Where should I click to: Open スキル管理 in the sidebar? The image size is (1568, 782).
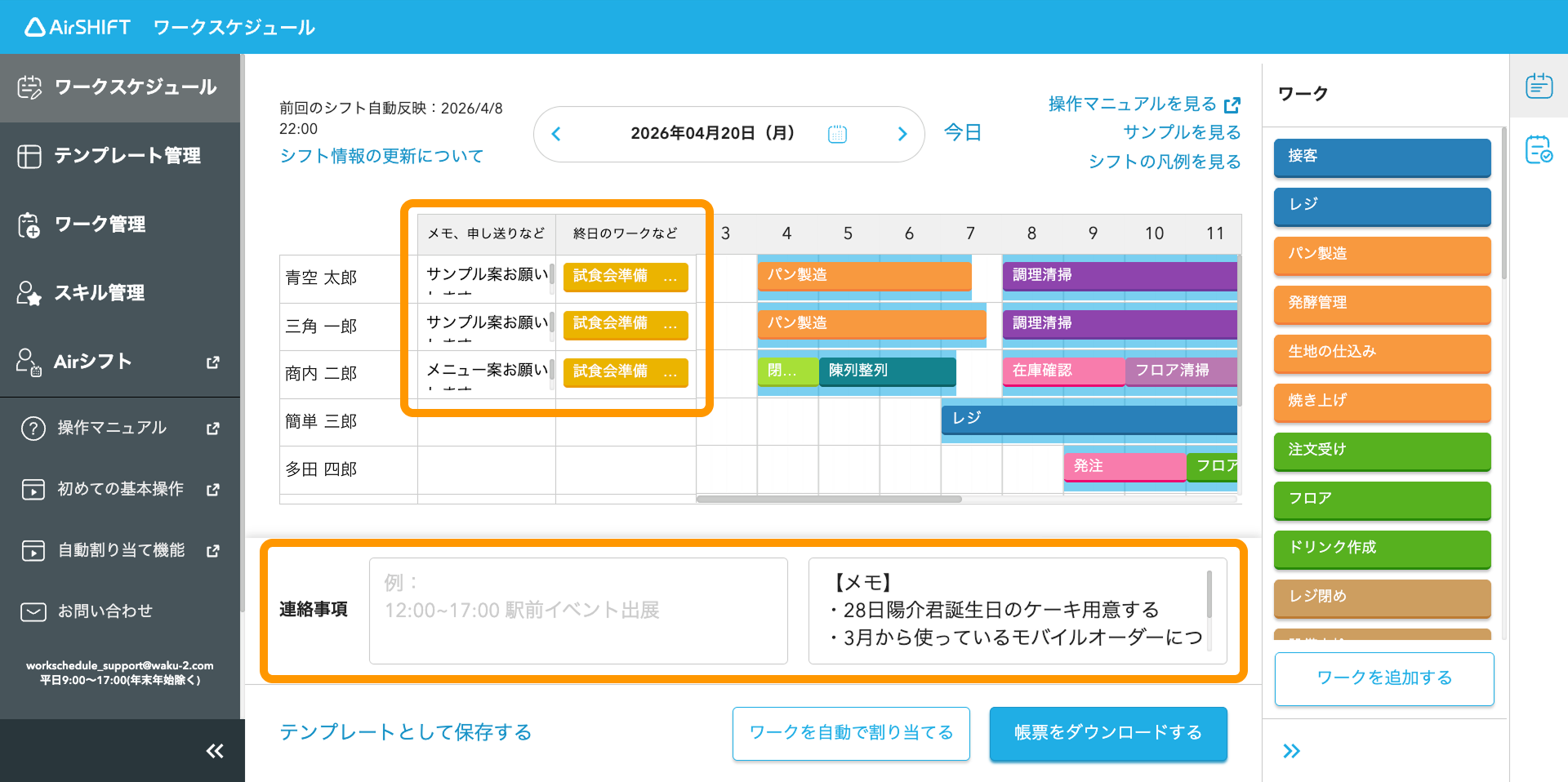pos(120,293)
